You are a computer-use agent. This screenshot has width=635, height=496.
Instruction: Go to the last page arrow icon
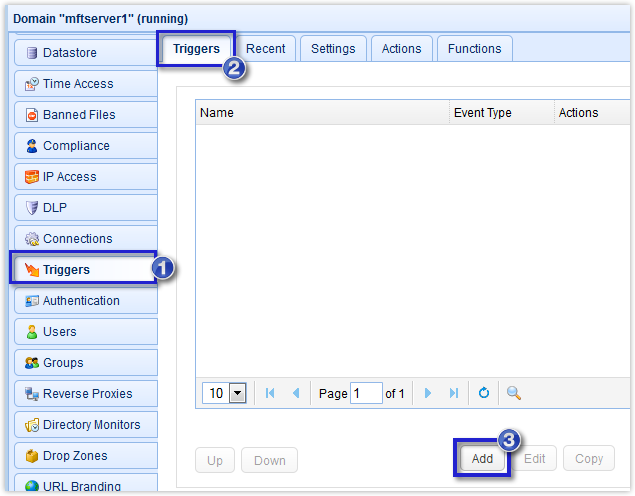454,393
